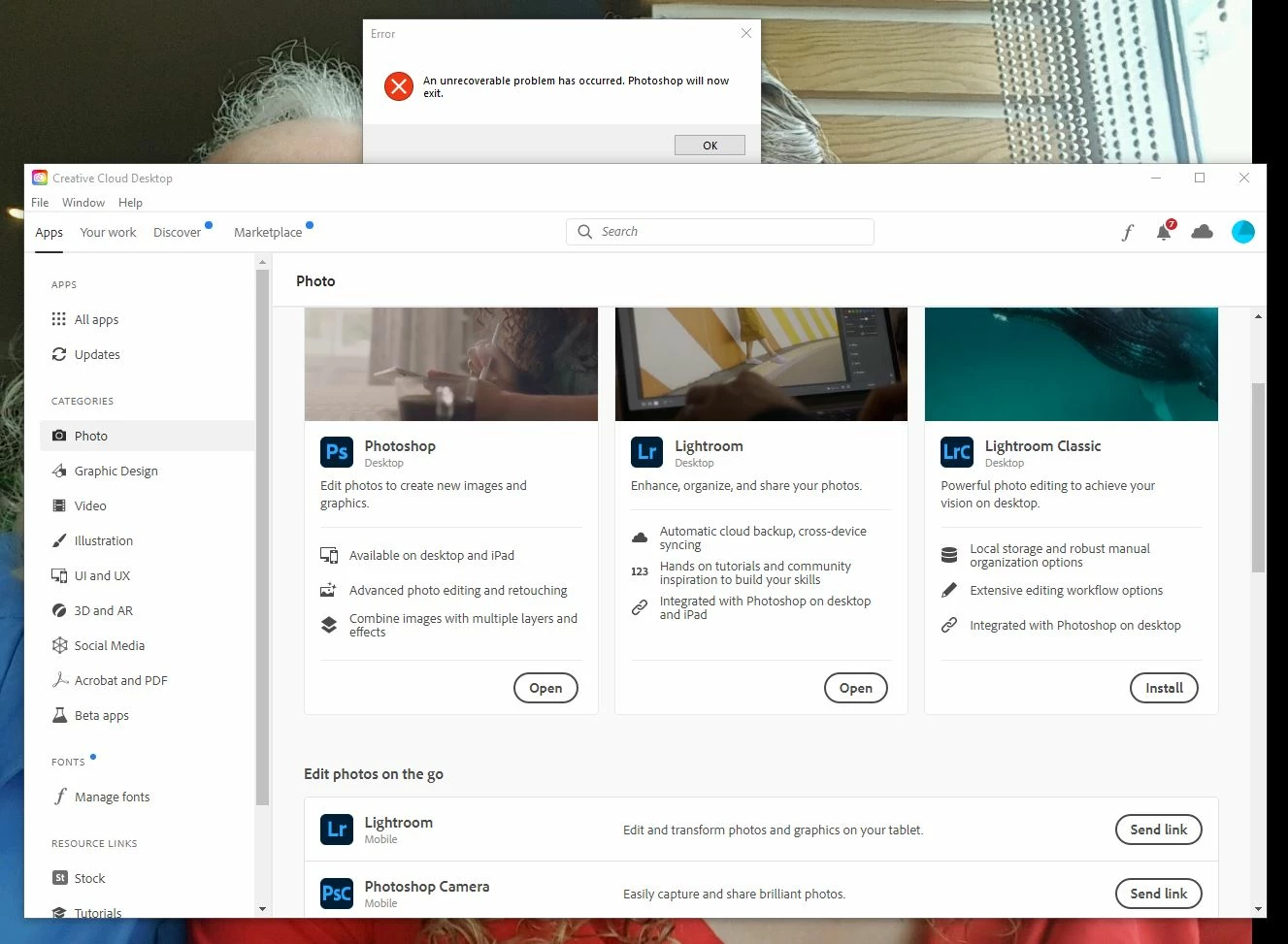Viewport: 1288px width, 944px height.
Task: Click the Lightroom Classic LrC app icon
Action: click(x=957, y=452)
